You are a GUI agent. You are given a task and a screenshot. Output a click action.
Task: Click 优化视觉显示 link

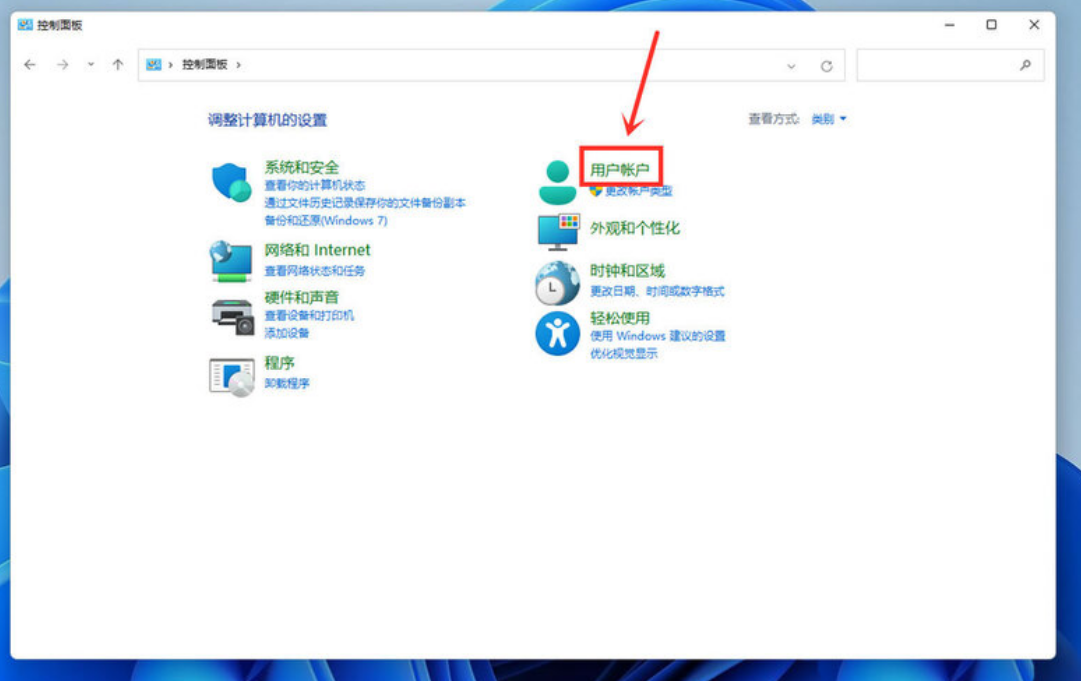coord(624,354)
